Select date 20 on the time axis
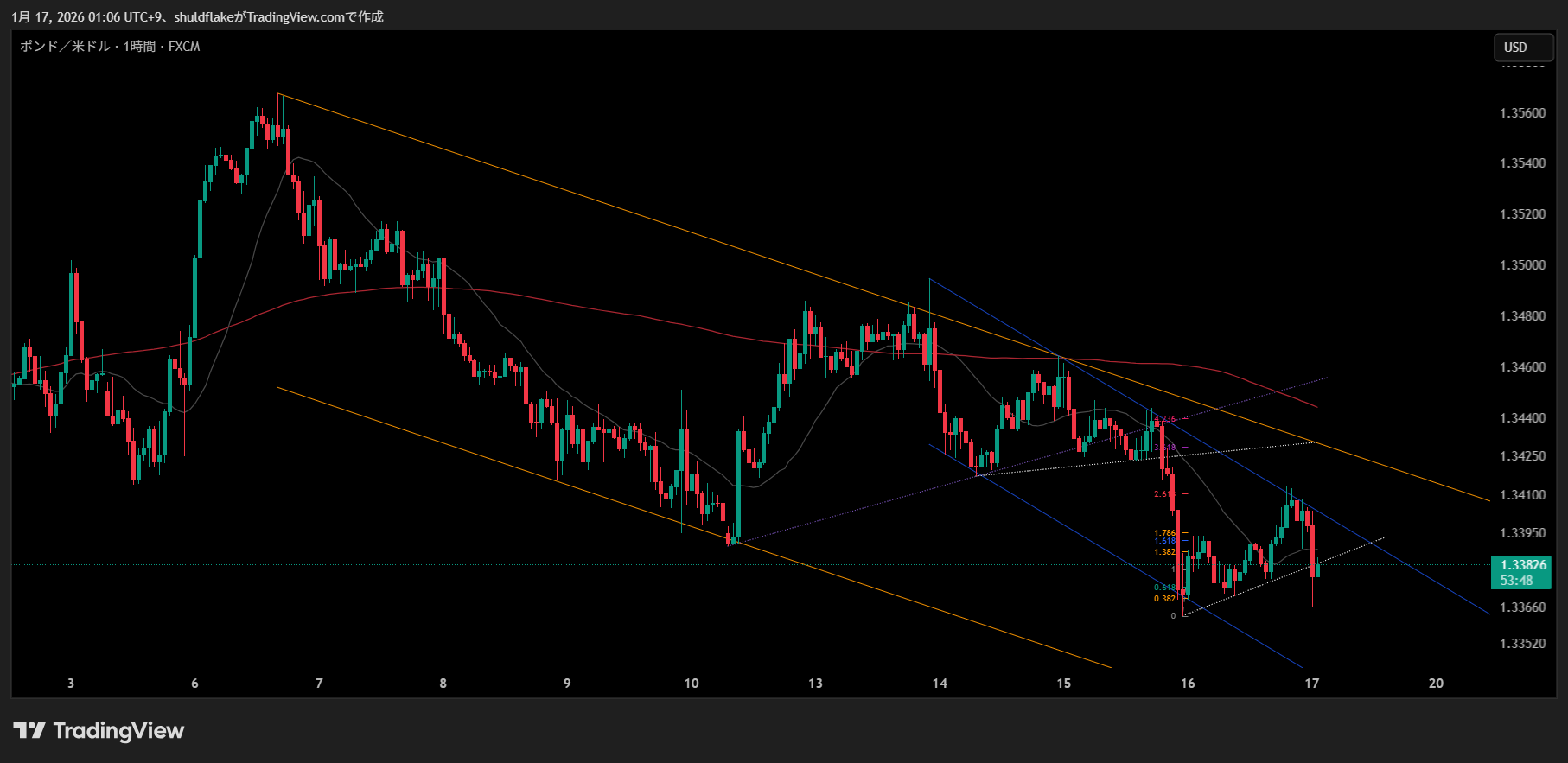The image size is (1568, 763). point(1436,684)
